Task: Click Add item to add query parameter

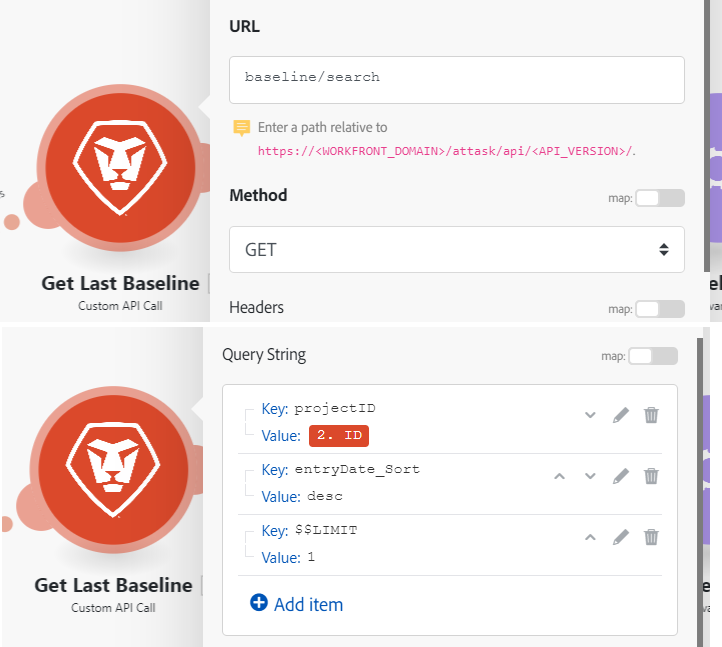Action: [x=296, y=604]
